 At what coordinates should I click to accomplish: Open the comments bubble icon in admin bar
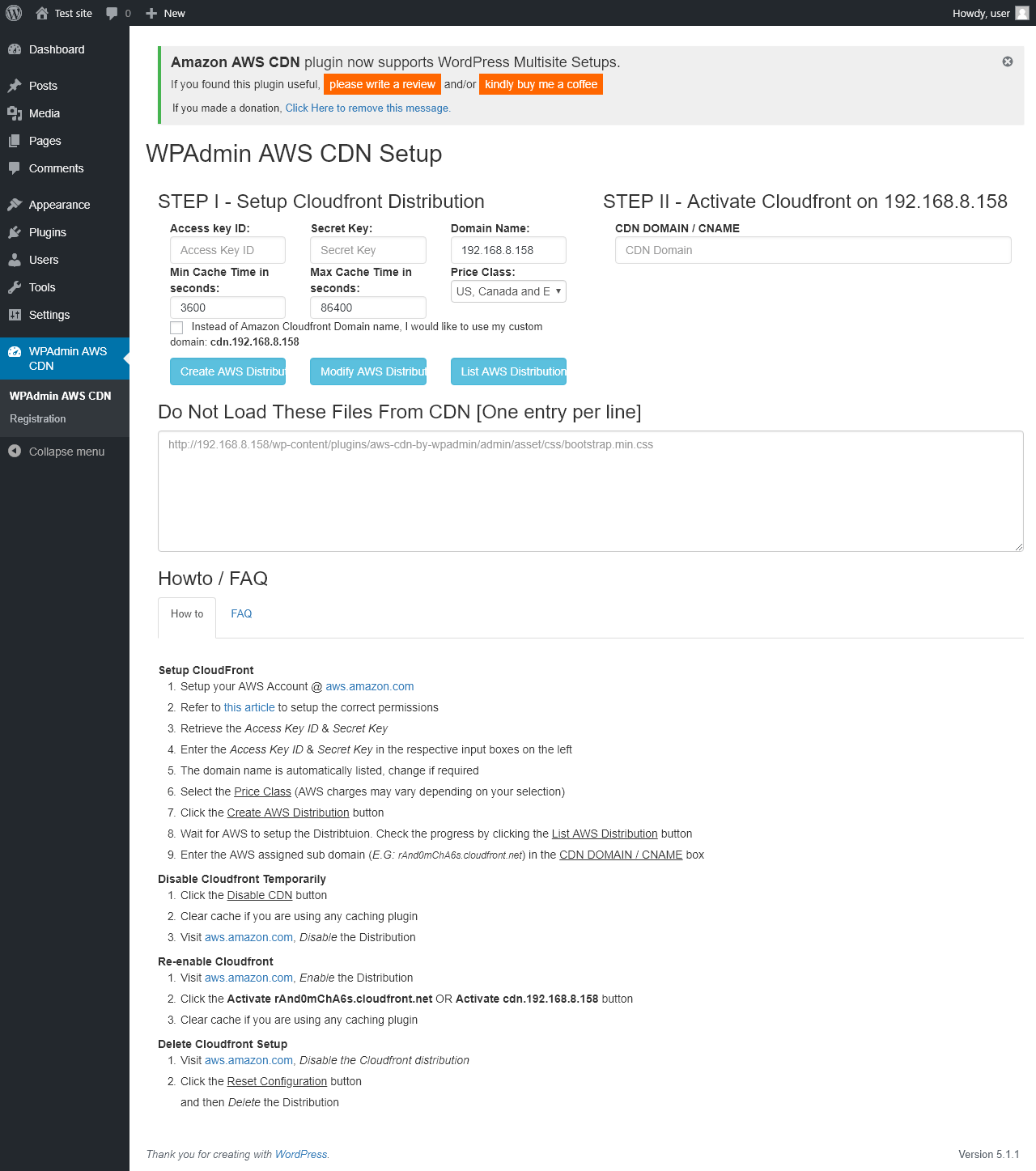pyautogui.click(x=112, y=13)
